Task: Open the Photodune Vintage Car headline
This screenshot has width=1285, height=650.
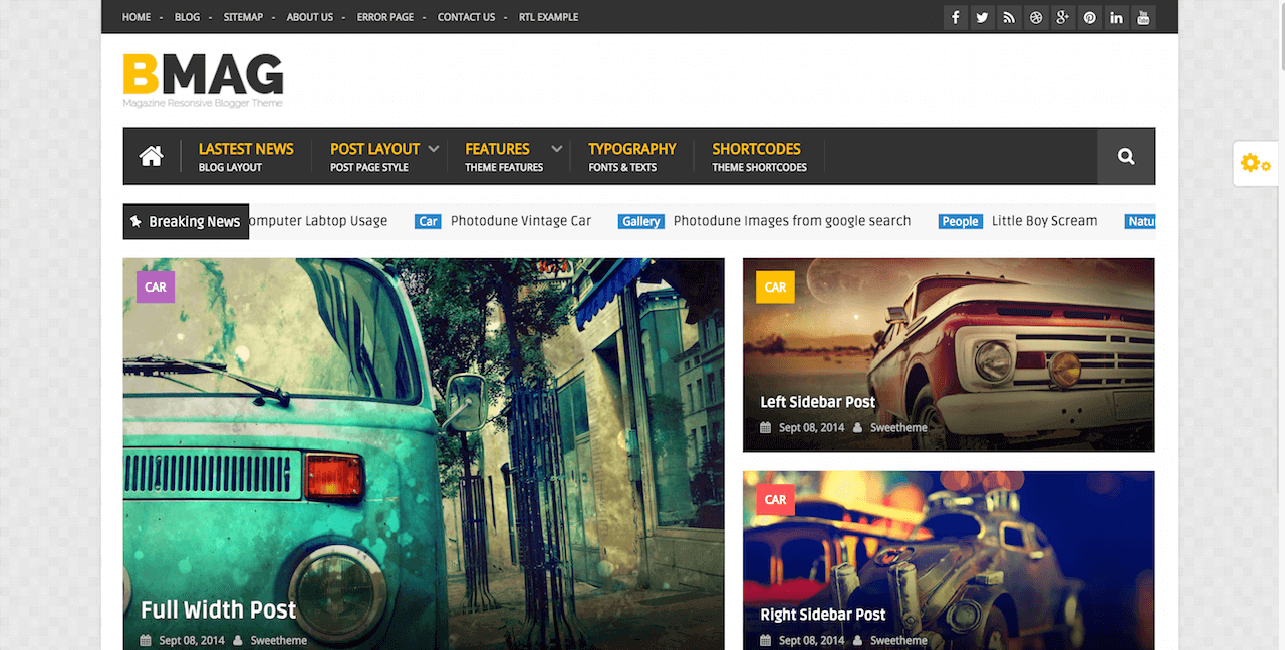Action: [x=521, y=221]
